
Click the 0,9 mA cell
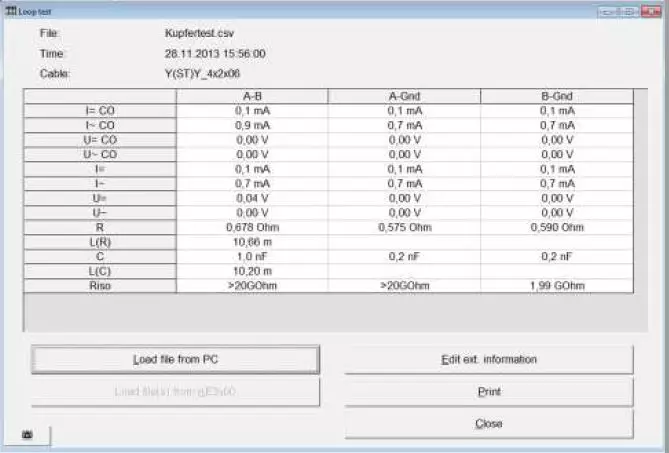(252, 125)
